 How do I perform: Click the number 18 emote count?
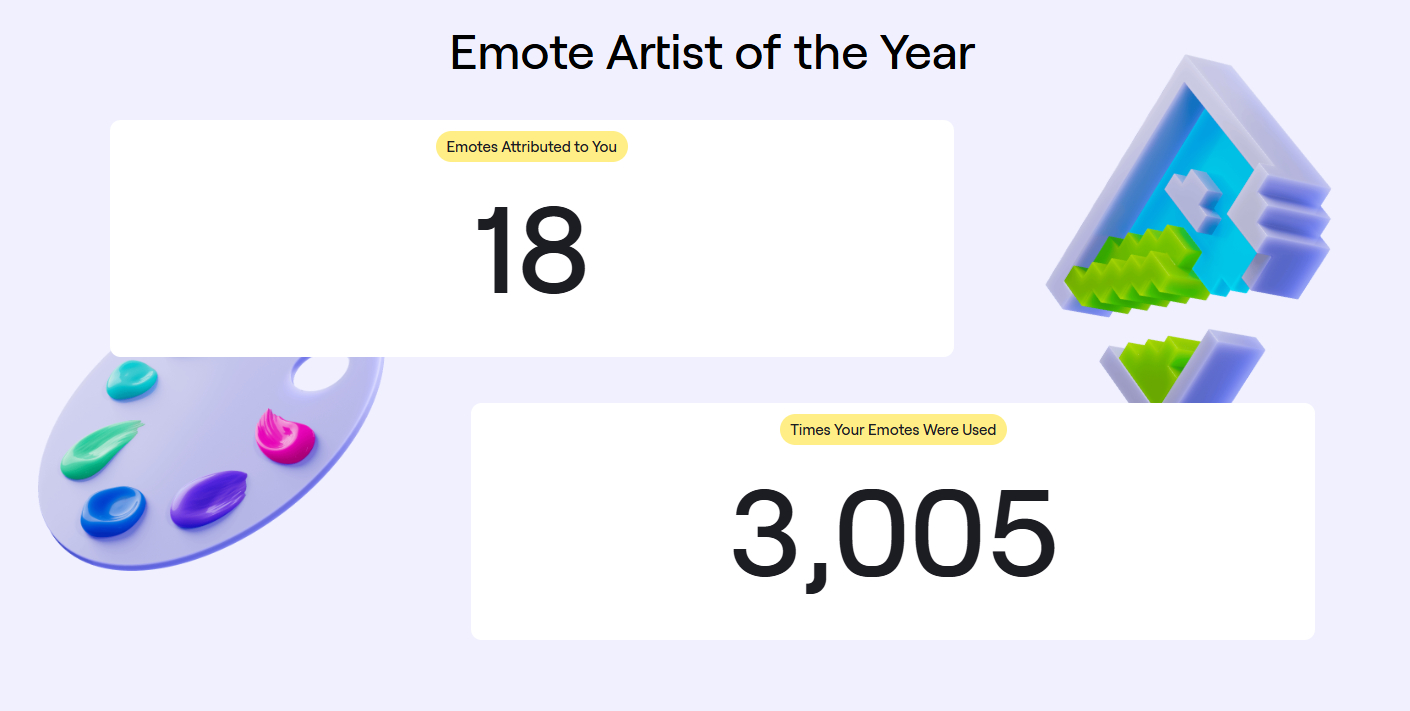coord(530,250)
